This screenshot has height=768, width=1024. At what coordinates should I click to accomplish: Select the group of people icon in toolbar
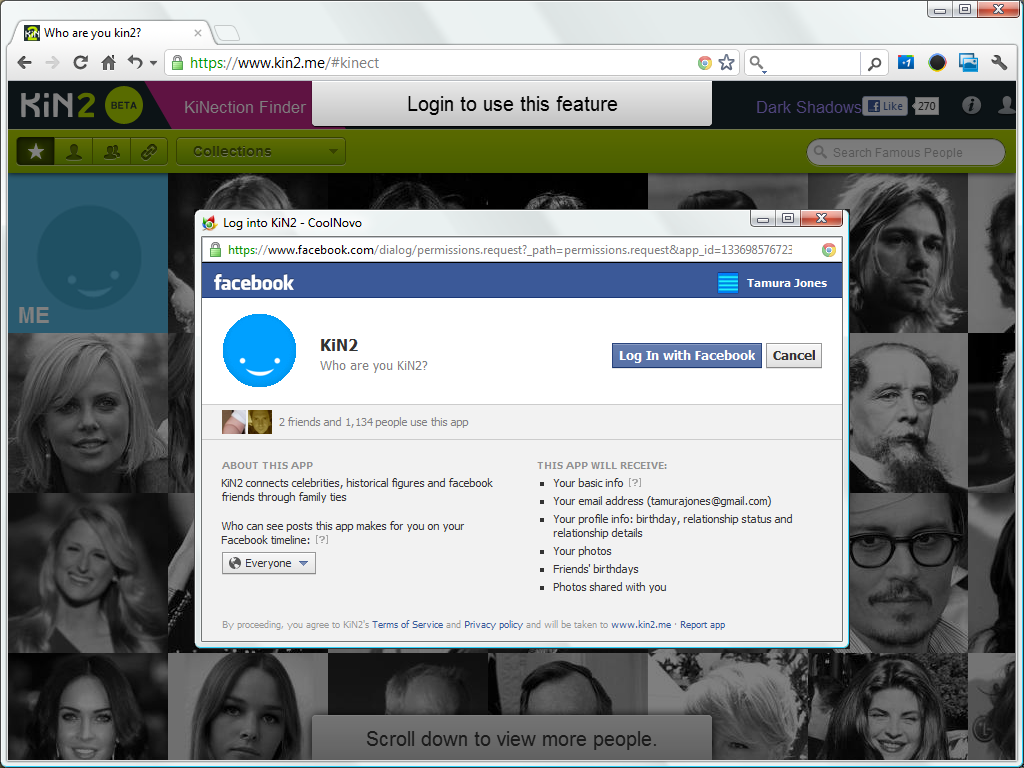coord(111,151)
